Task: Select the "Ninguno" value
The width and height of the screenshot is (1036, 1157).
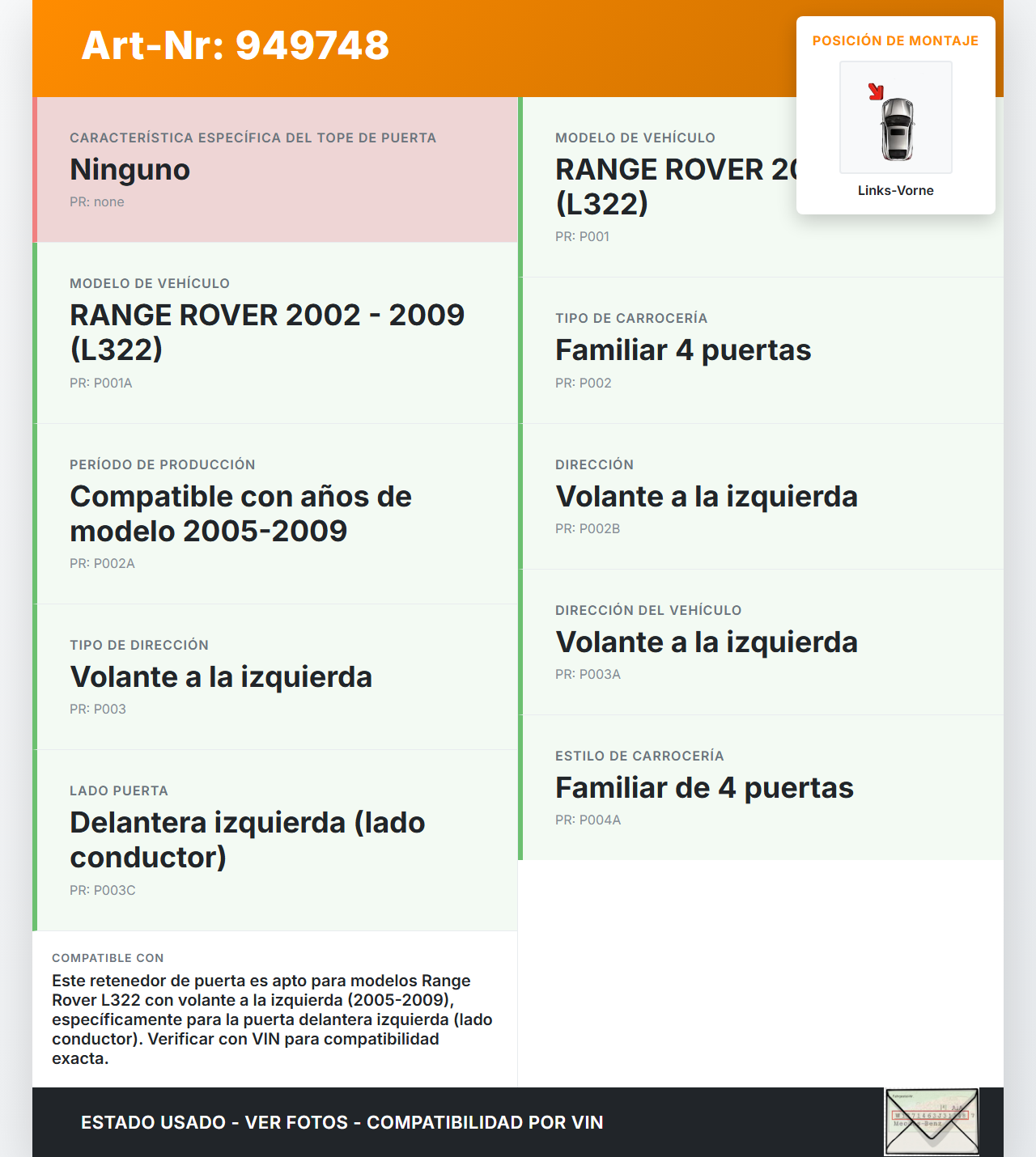Action: [x=130, y=169]
